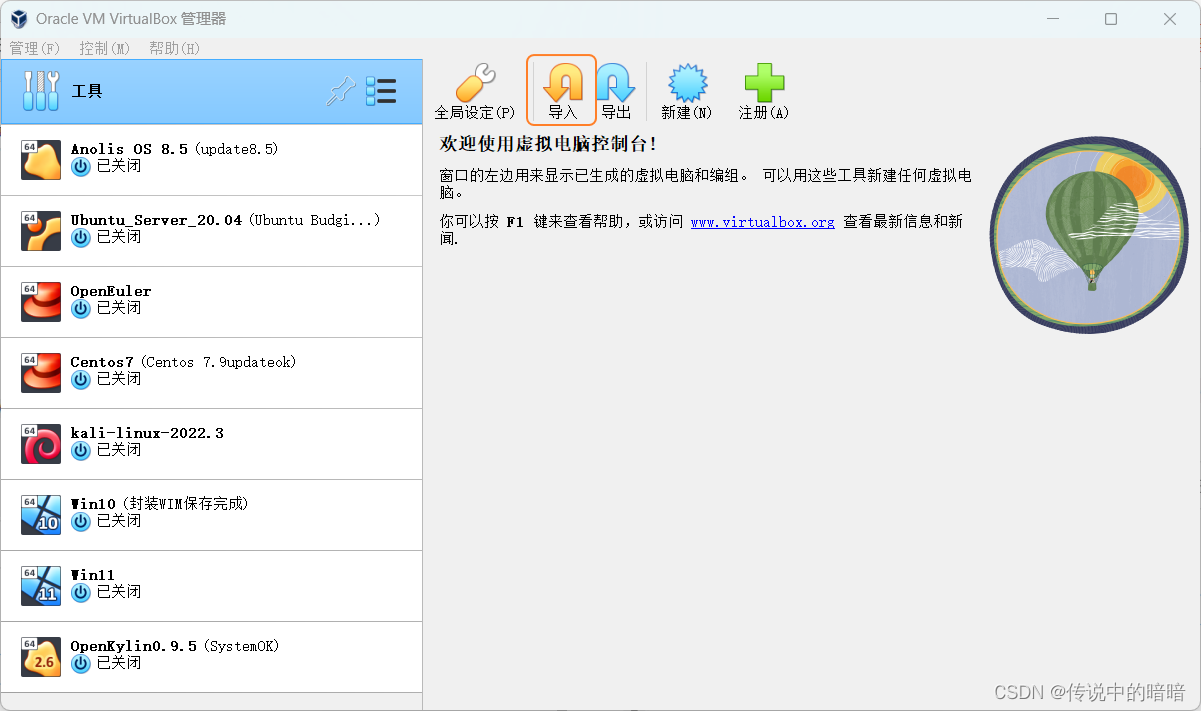Viewport: 1201px width, 711px height.
Task: Click the power state icon under Win11
Action: [x=81, y=593]
